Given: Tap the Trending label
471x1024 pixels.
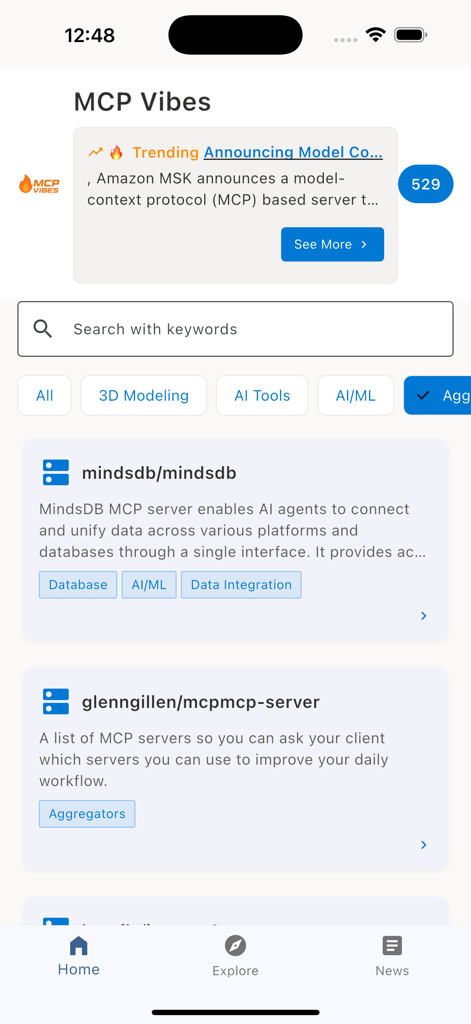Looking at the screenshot, I should click(165, 152).
